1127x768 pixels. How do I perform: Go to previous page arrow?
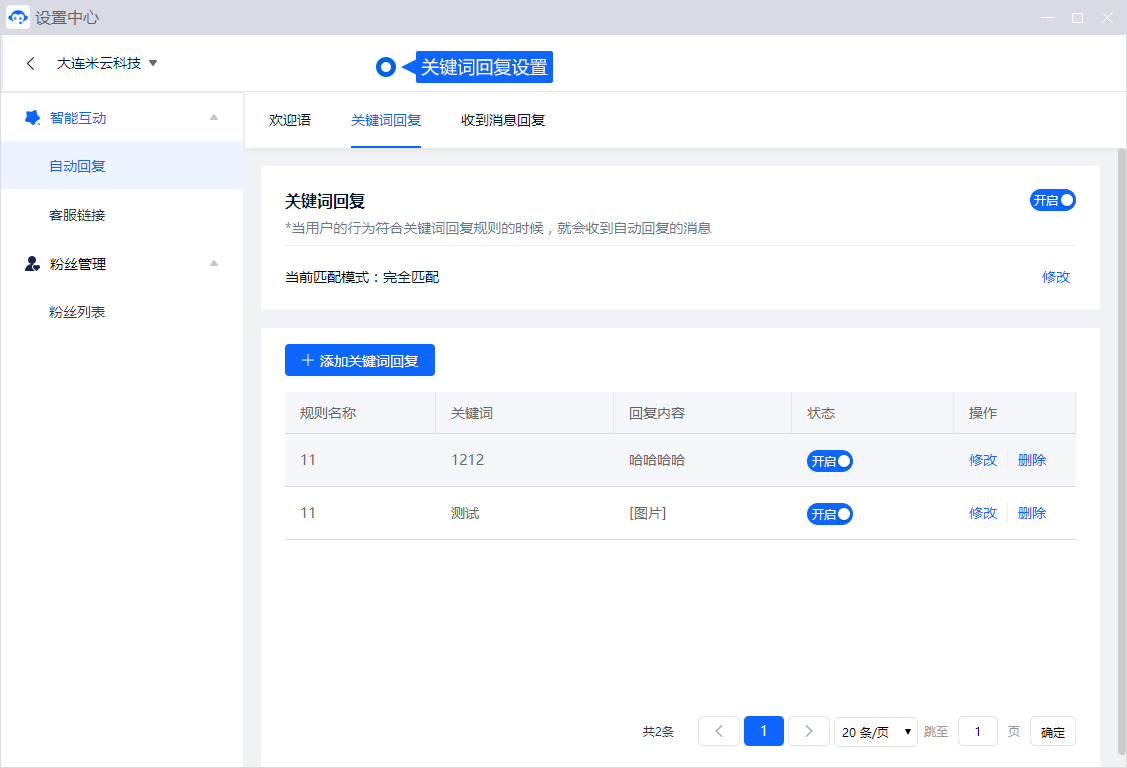(718, 731)
